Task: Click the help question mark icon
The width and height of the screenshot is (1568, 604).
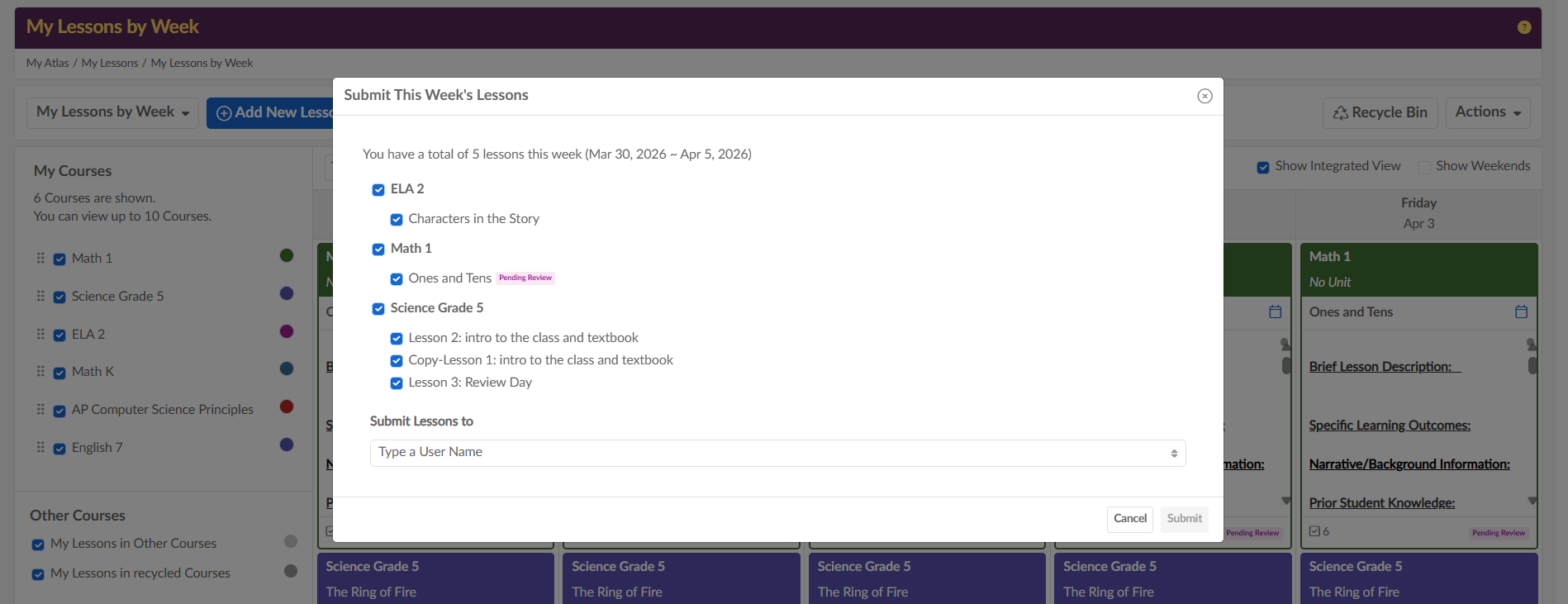Action: (x=1523, y=27)
